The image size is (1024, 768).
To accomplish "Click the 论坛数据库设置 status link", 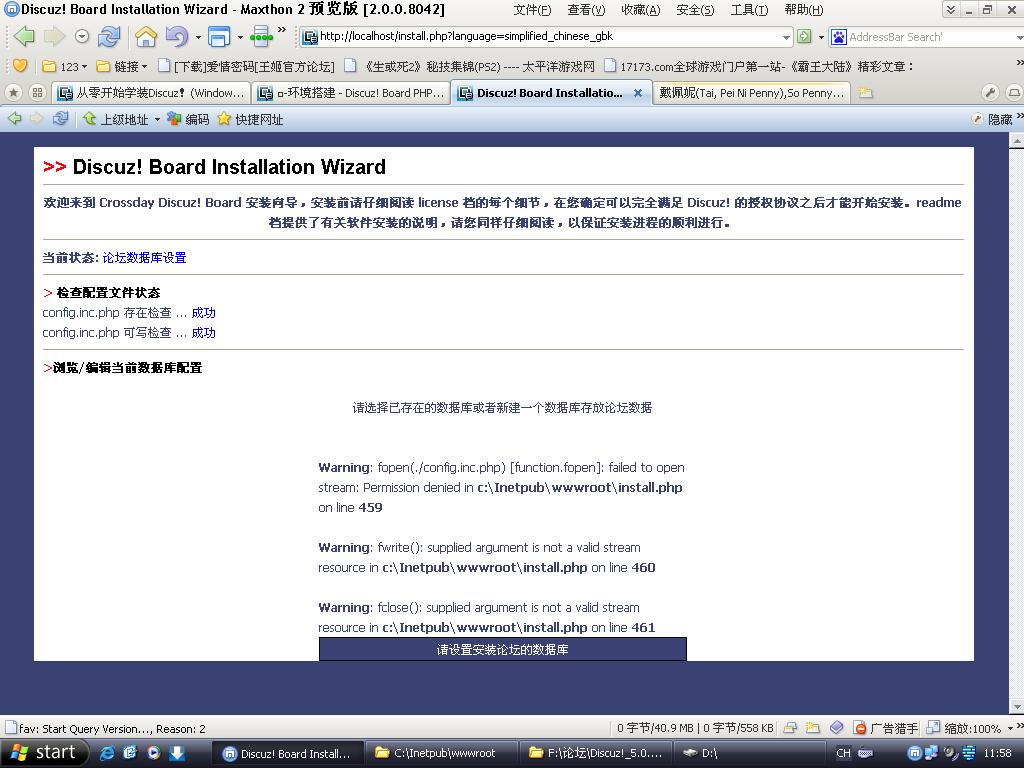I will tap(144, 258).
